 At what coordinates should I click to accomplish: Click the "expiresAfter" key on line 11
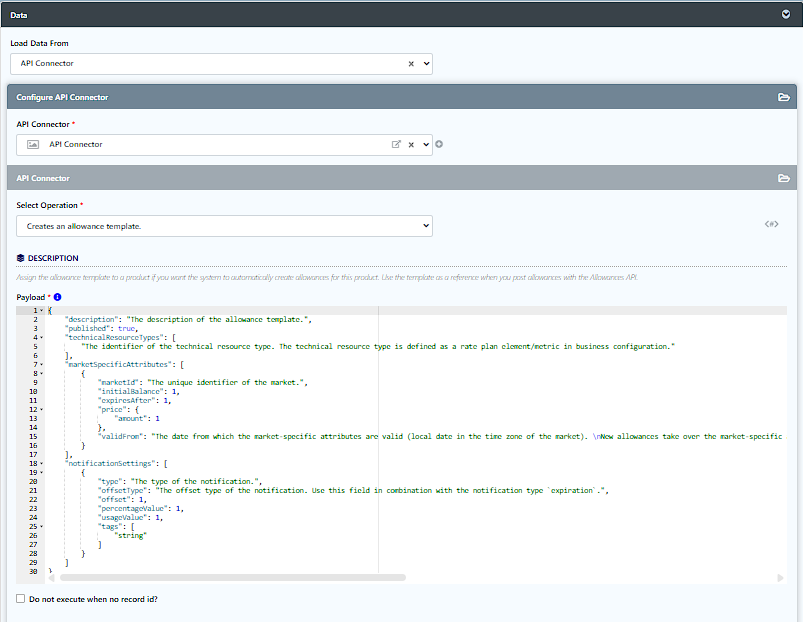coord(126,400)
